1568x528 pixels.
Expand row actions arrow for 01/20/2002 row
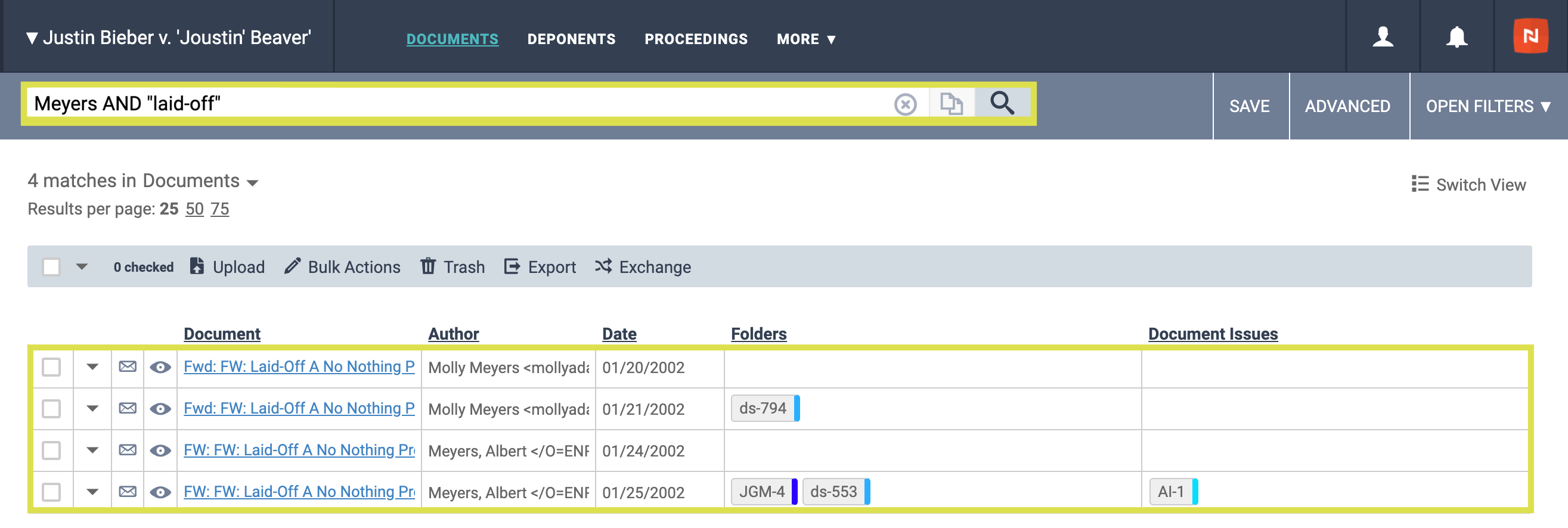point(92,367)
